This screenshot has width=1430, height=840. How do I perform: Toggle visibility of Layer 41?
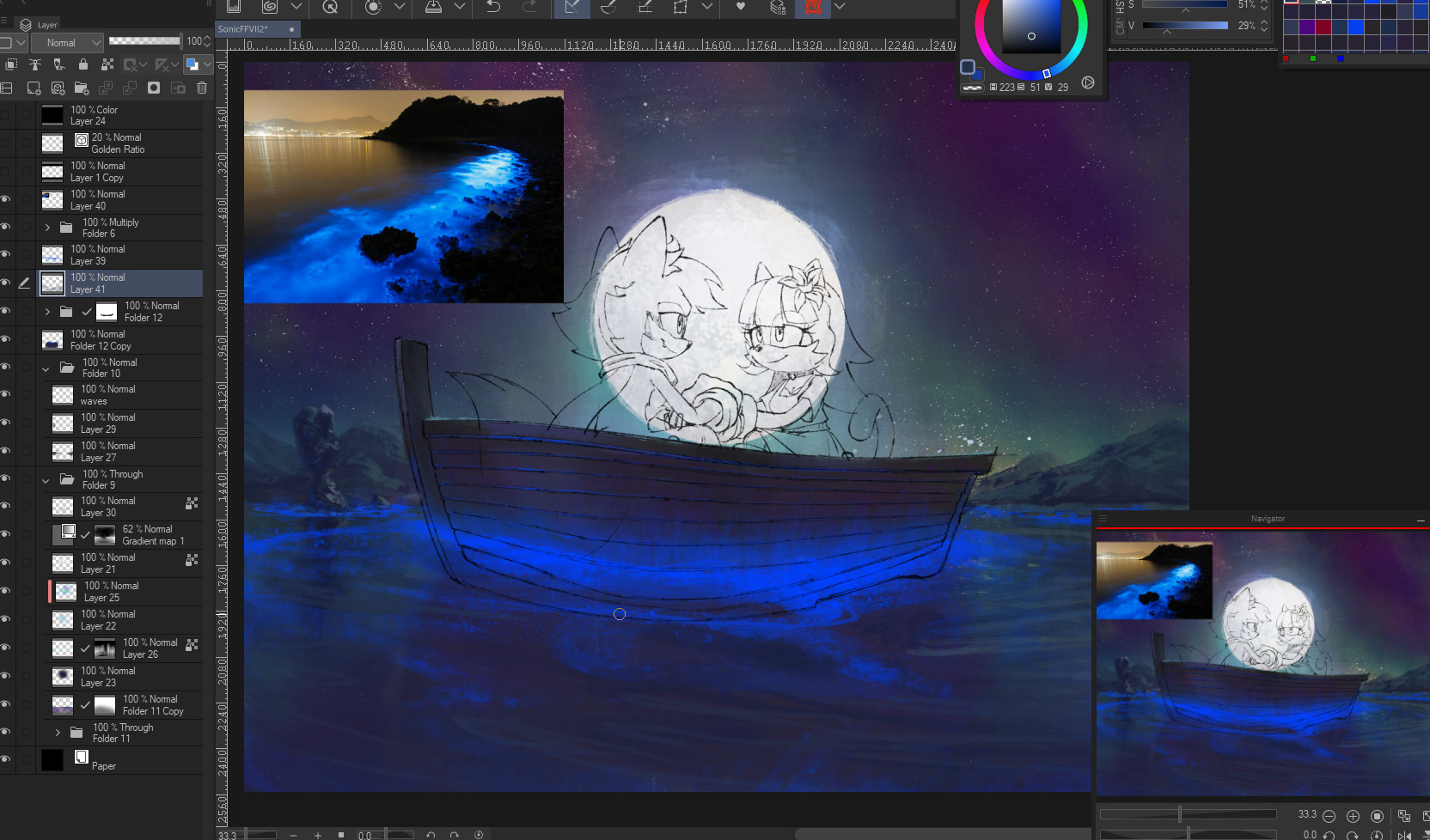coord(6,283)
